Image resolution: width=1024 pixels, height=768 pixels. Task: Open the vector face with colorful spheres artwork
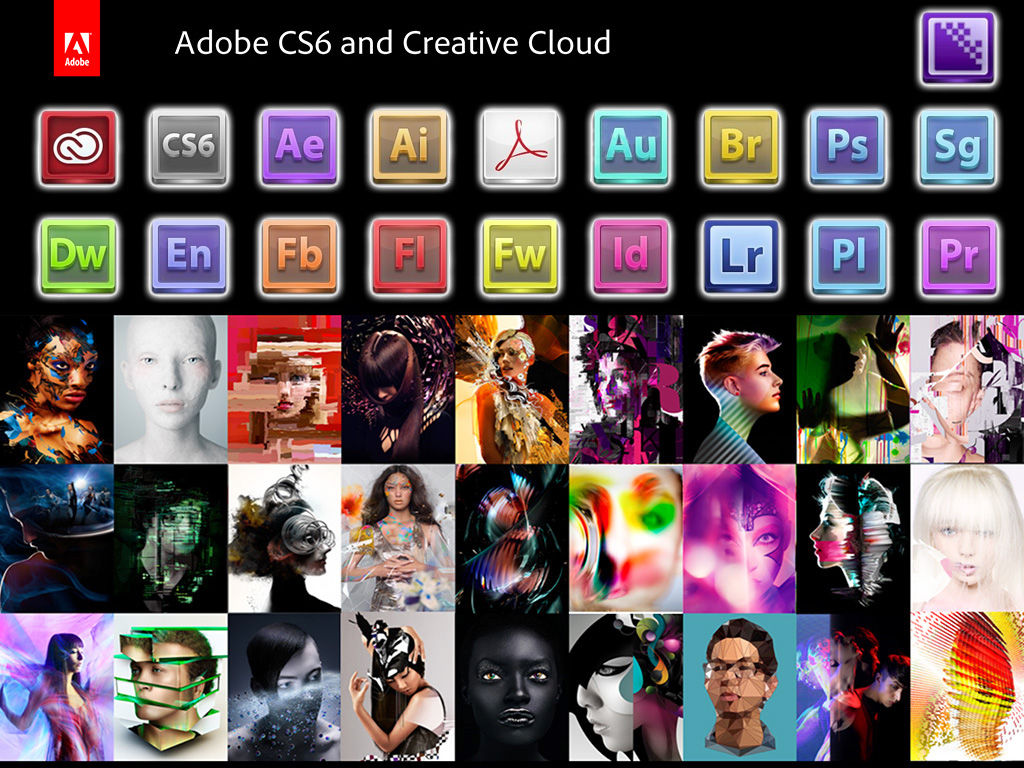[626, 687]
